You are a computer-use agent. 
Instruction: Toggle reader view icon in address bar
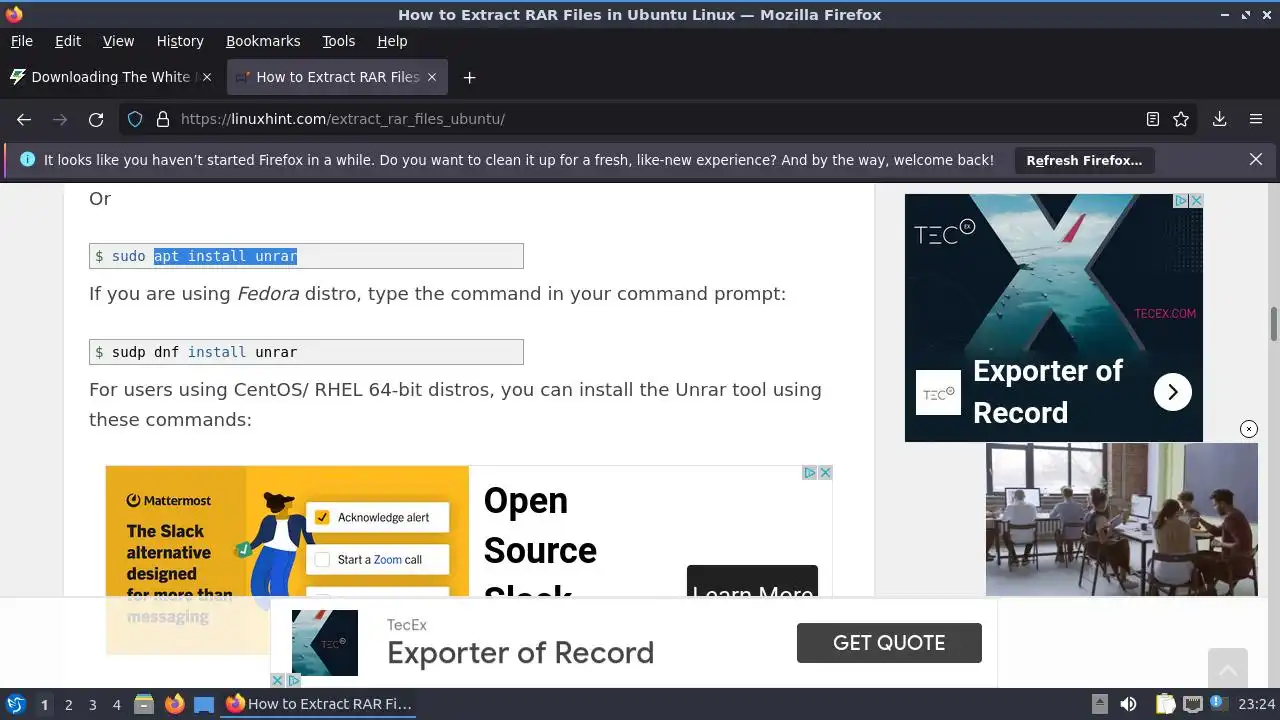[1153, 119]
